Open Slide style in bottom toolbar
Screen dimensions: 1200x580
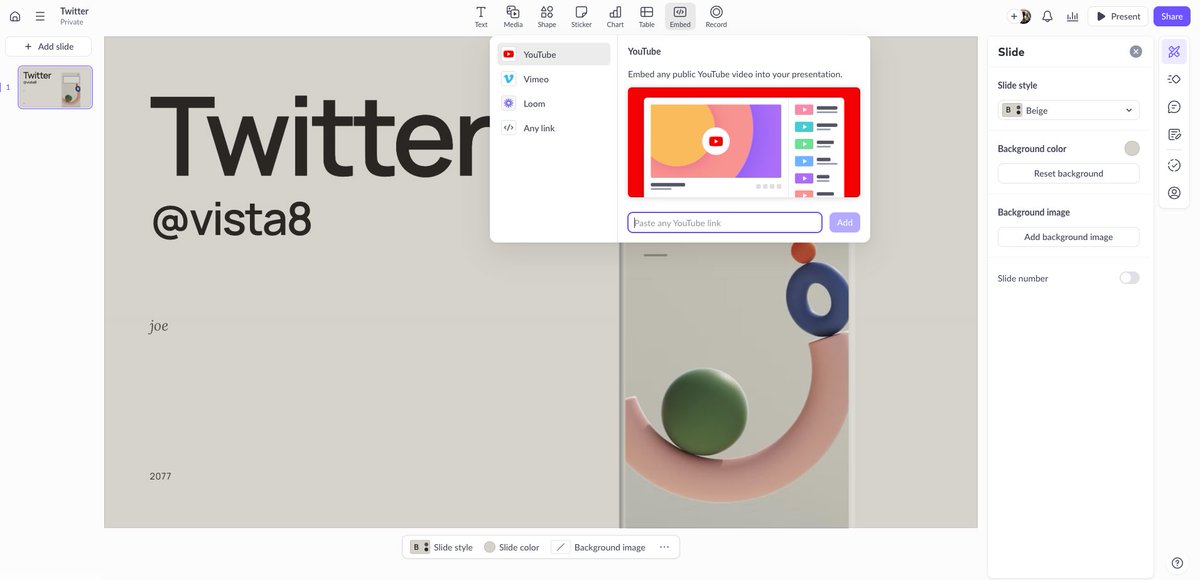(441, 547)
